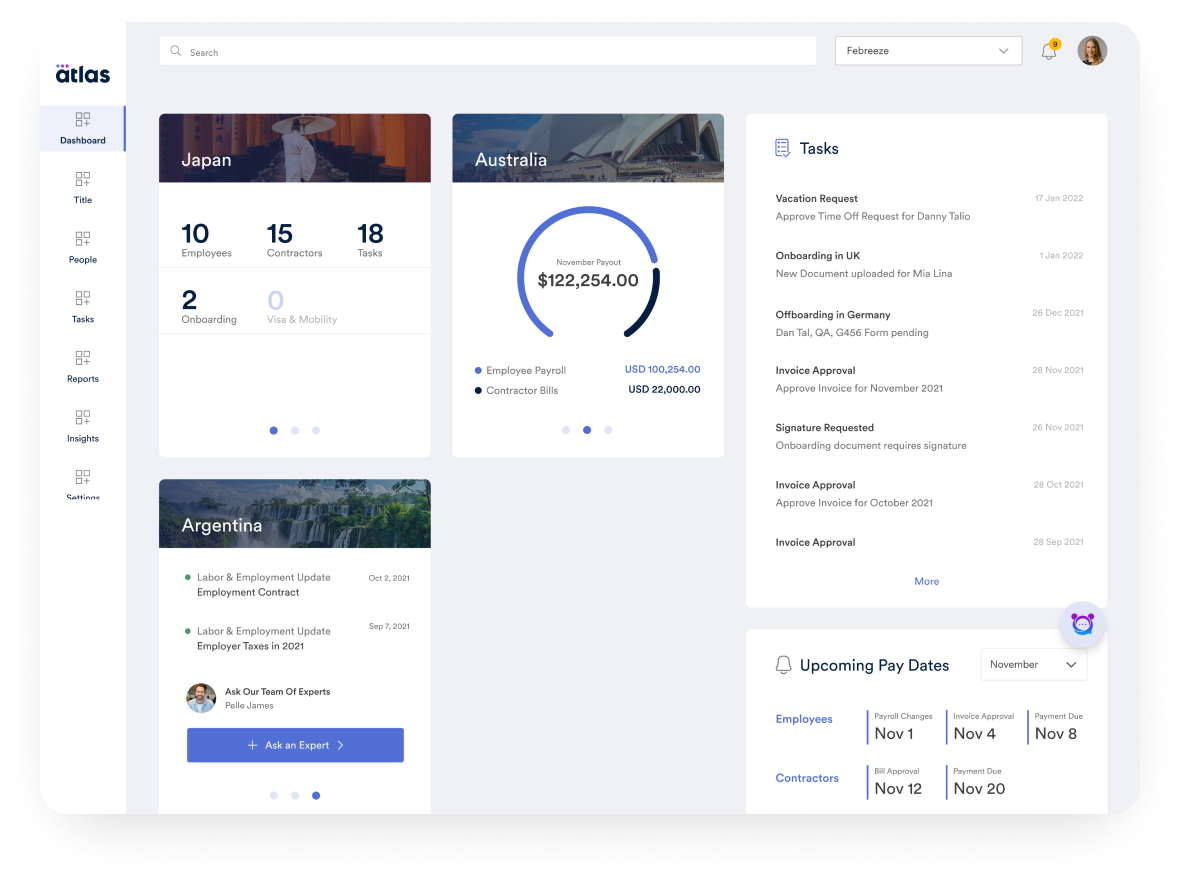Click Contractors Payment Due Nov 20

978,782
